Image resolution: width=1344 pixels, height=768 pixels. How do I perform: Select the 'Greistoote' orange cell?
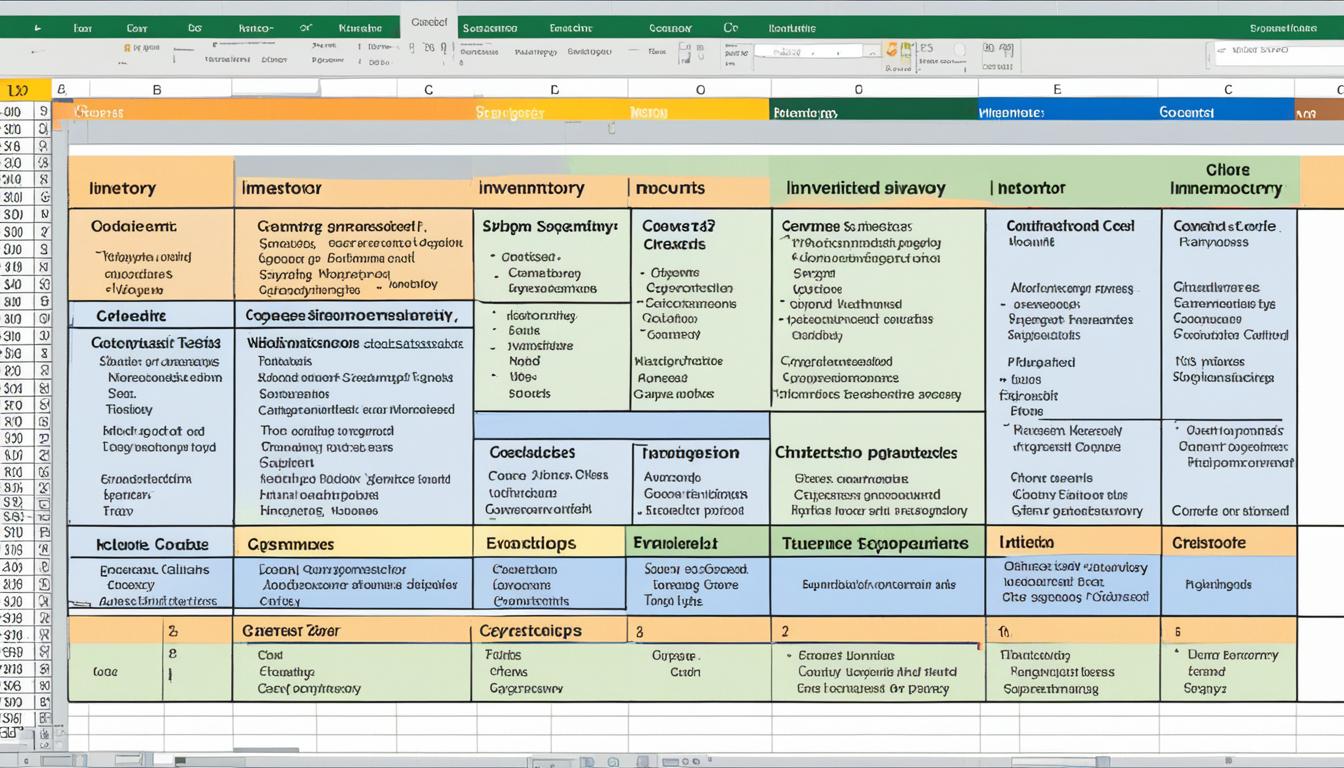tap(1229, 543)
